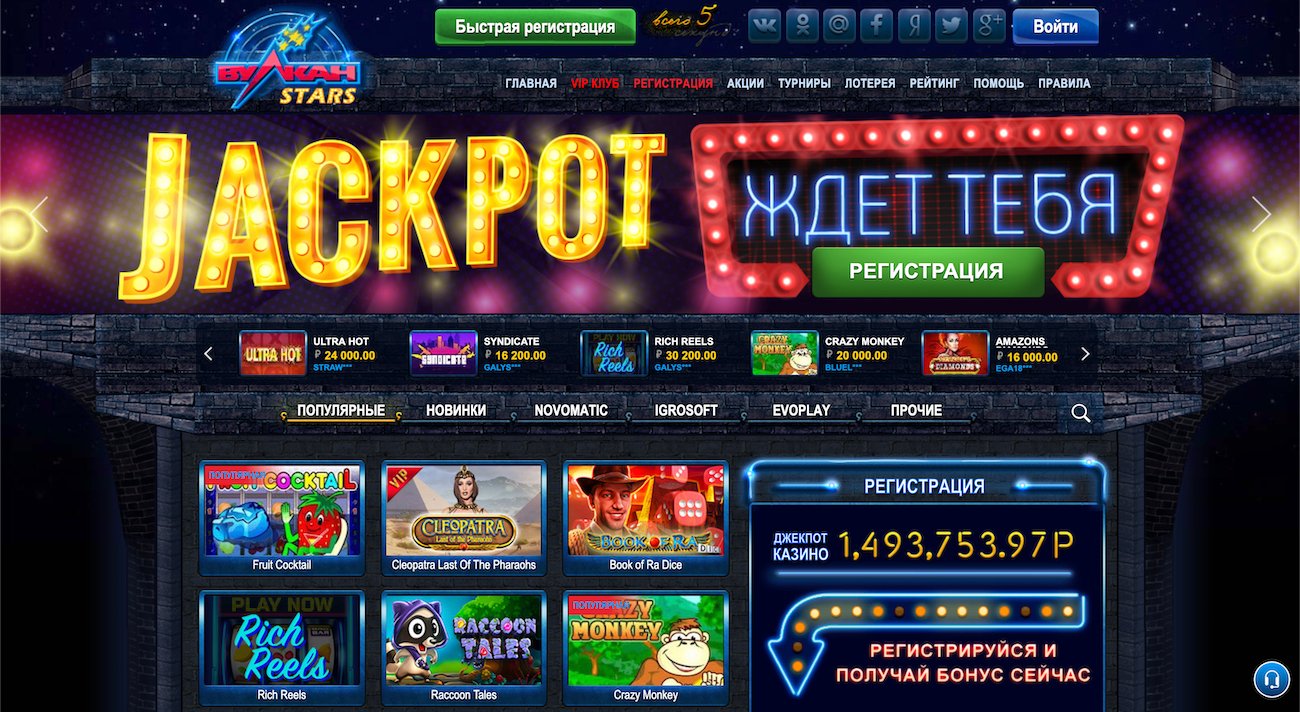This screenshot has width=1300, height=712.
Task: Open the Book of Ra Dice game
Action: (646, 518)
